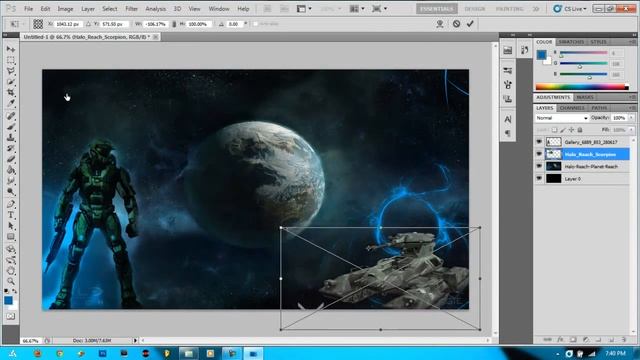
Task: Select the Eyedropper tool
Action: (11, 103)
